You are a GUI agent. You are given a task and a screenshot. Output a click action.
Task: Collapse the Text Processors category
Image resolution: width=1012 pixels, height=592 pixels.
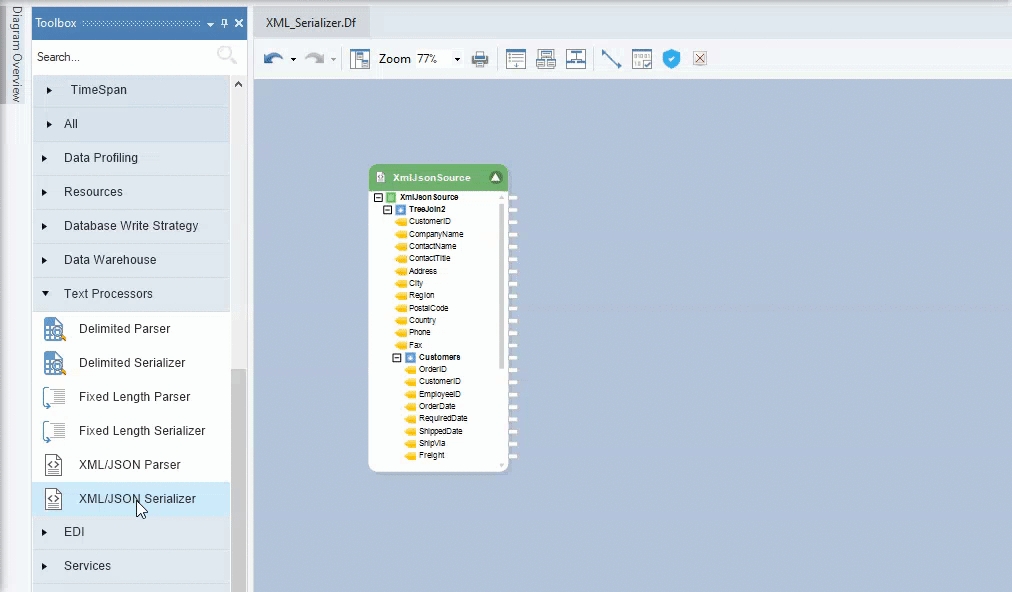click(45, 294)
